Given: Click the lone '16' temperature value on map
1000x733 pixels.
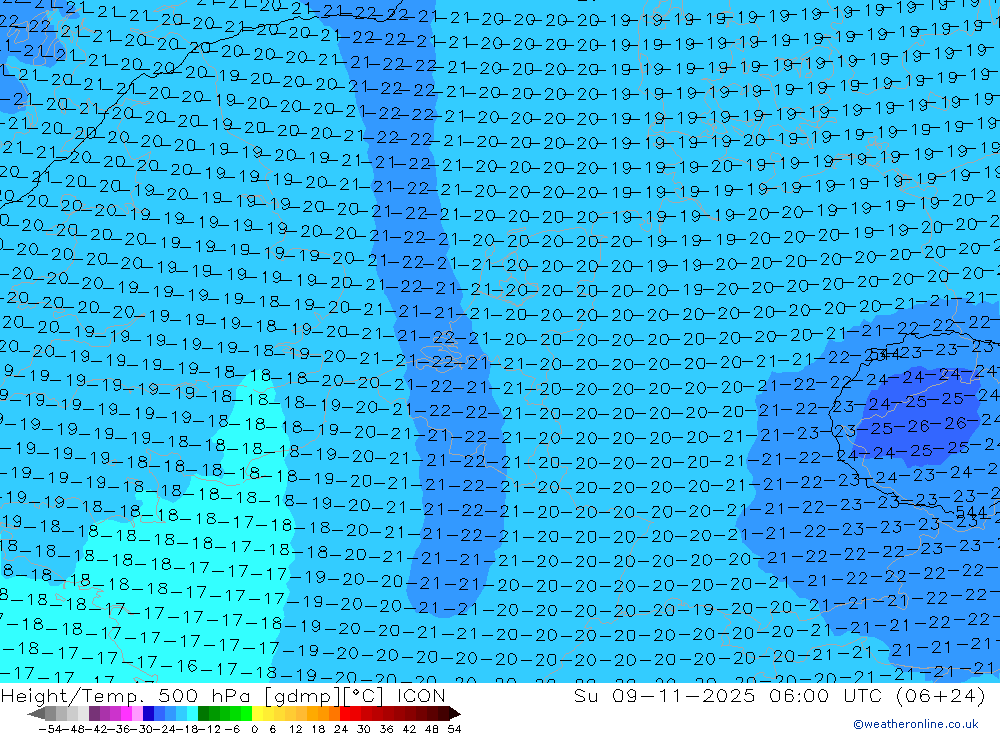Looking at the screenshot, I should pyautogui.click(x=186, y=666).
